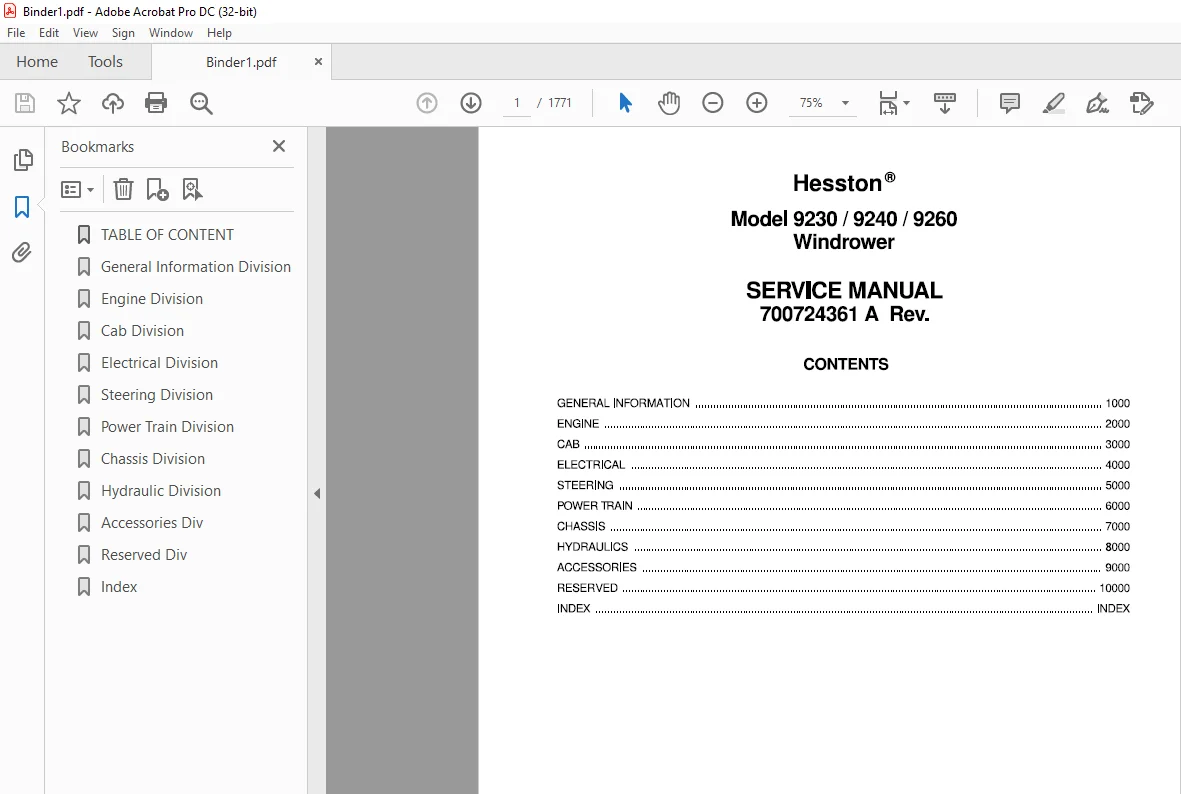The width and height of the screenshot is (1181, 794).
Task: Open the Sign menu
Action: [x=123, y=32]
